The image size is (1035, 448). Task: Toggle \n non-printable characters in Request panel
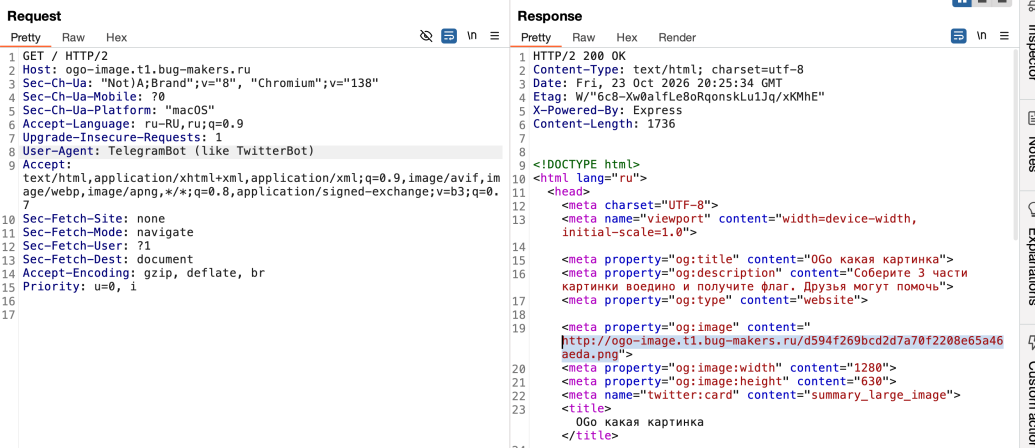(471, 36)
